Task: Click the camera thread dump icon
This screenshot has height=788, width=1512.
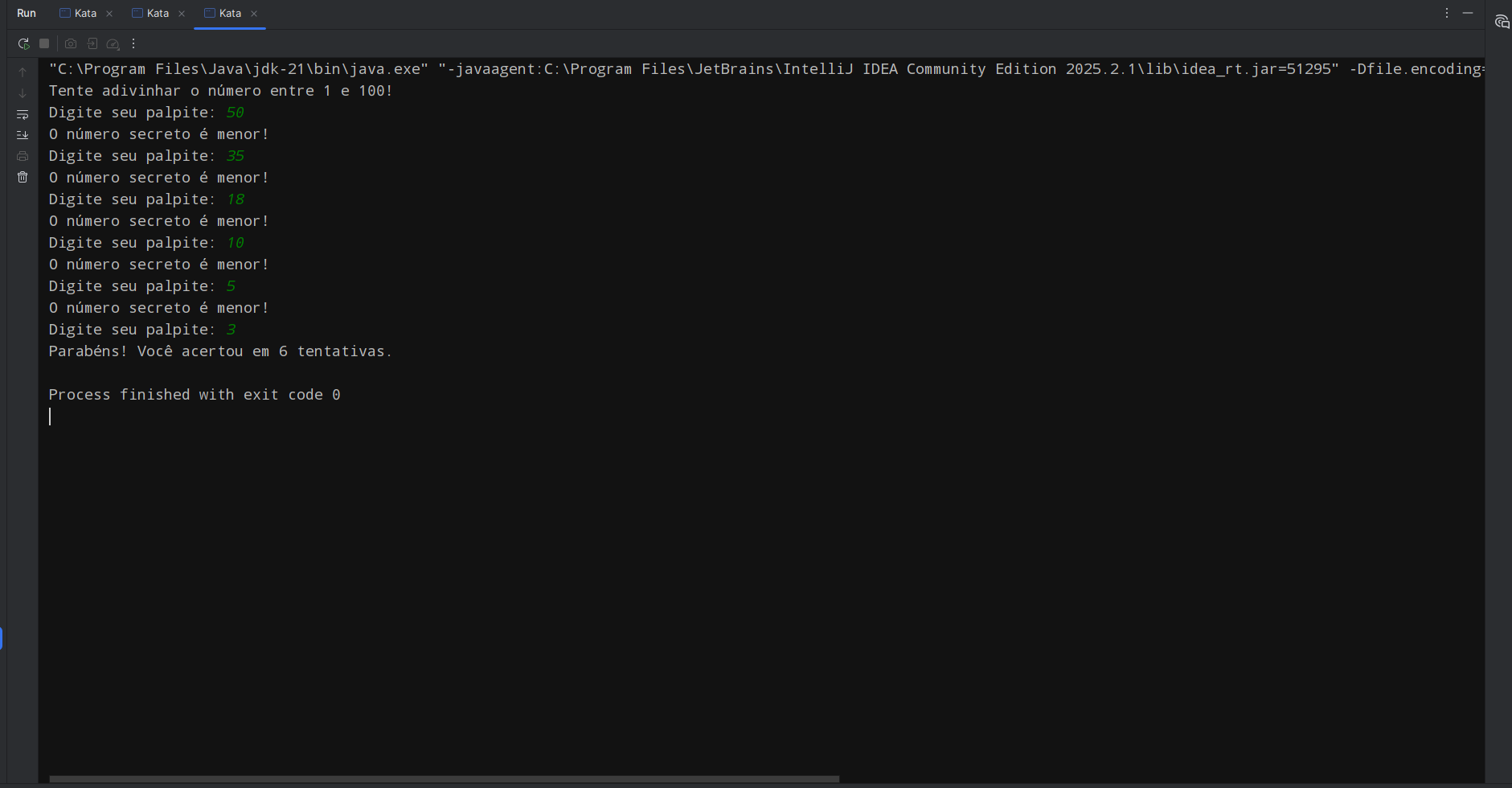Action: (x=71, y=44)
